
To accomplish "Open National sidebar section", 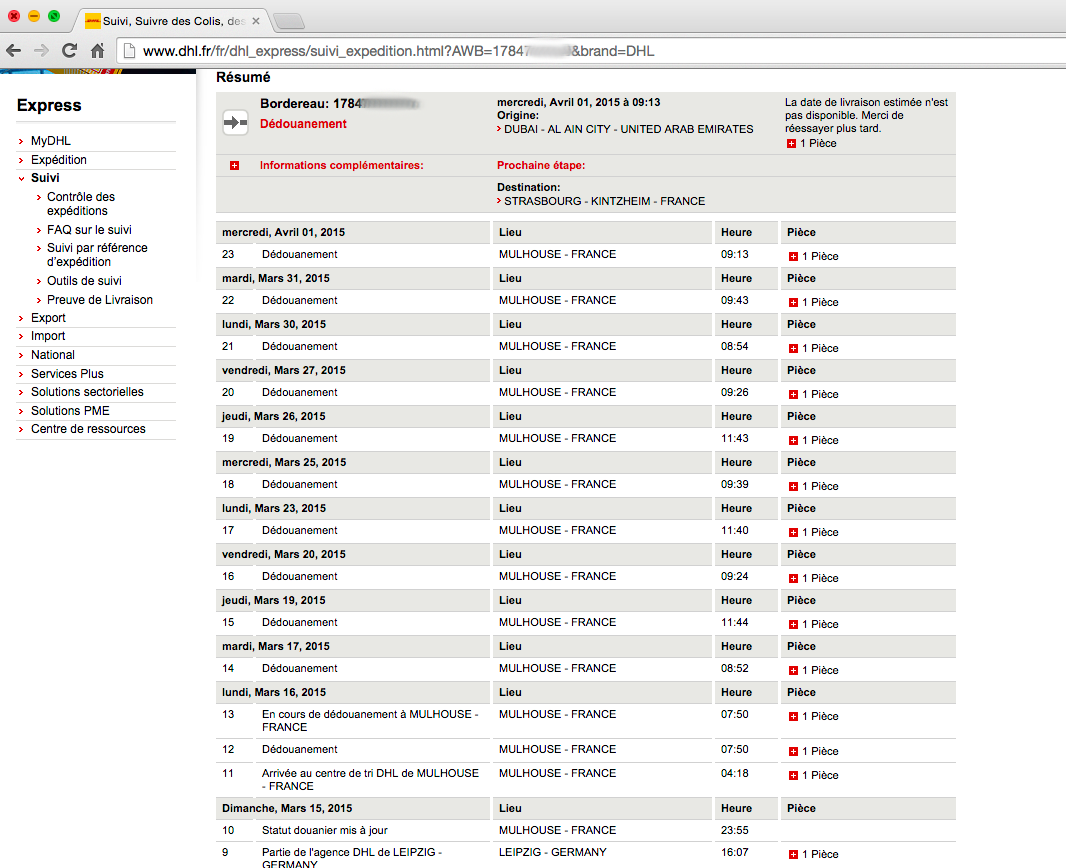I will click(52, 355).
